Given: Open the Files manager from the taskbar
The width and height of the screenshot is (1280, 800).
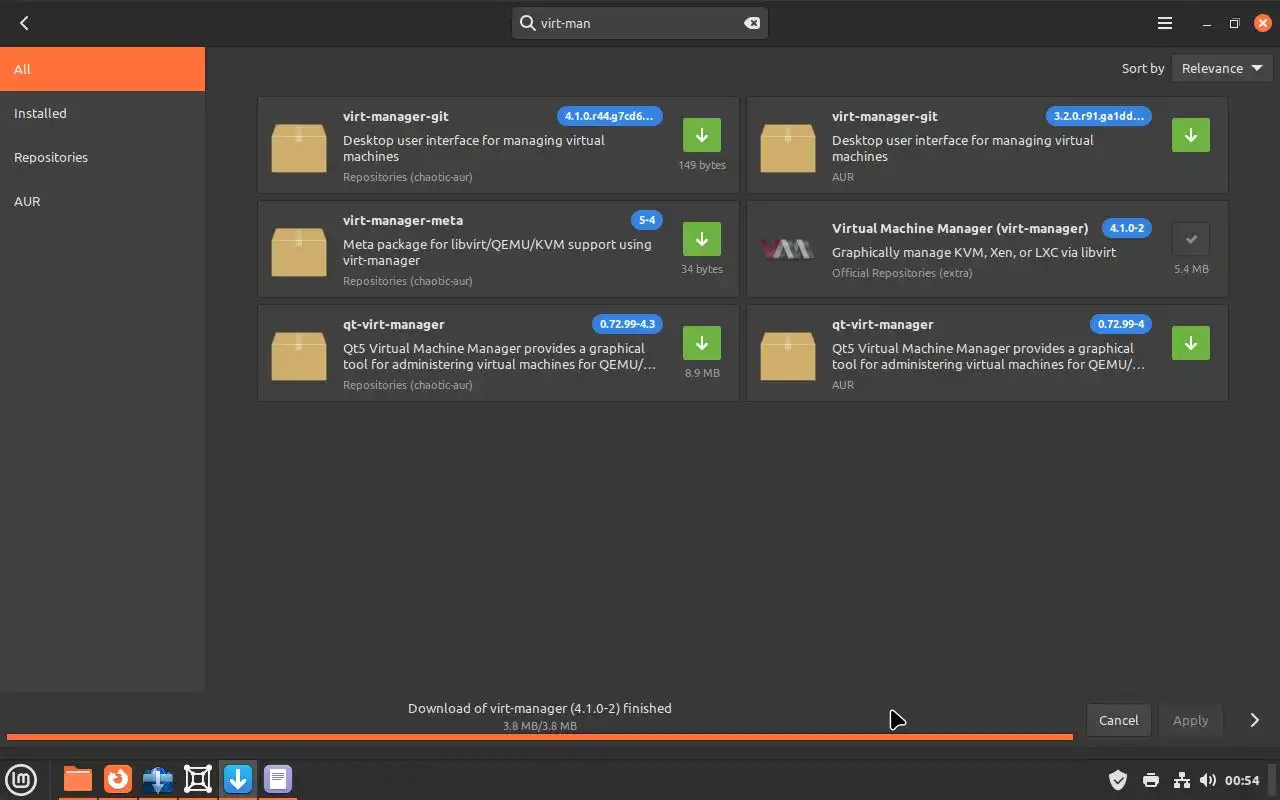Looking at the screenshot, I should click(77, 779).
